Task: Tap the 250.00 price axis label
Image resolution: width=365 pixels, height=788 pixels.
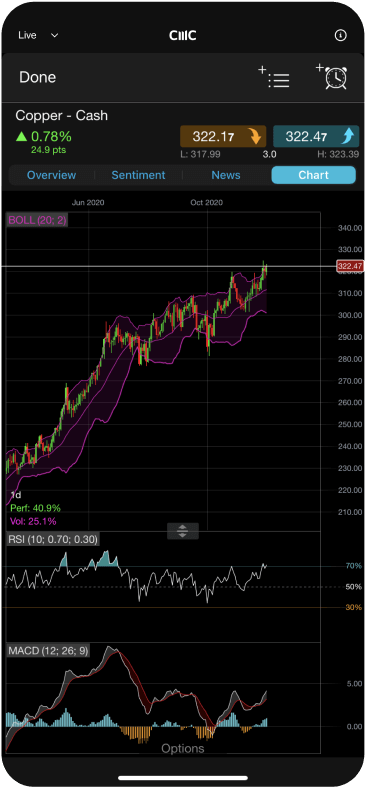Action: (349, 425)
